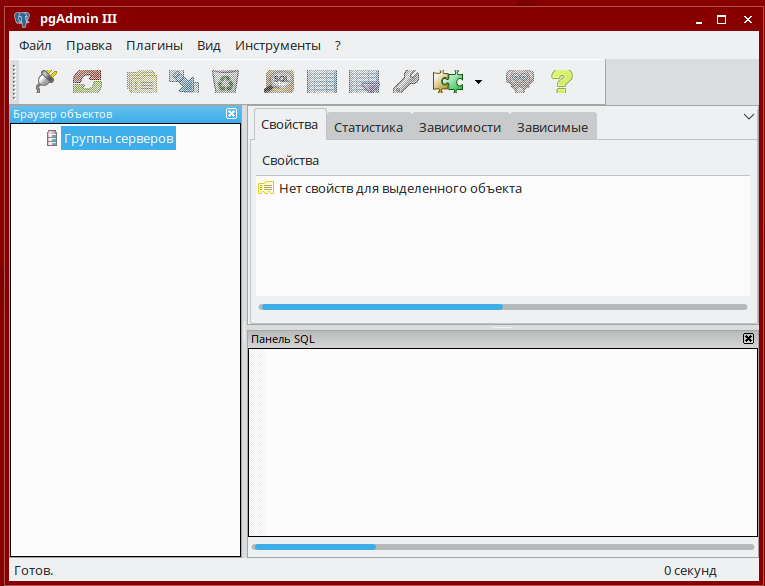Select the Группы серверов tree item
Image resolution: width=765 pixels, height=586 pixels.
pos(119,139)
